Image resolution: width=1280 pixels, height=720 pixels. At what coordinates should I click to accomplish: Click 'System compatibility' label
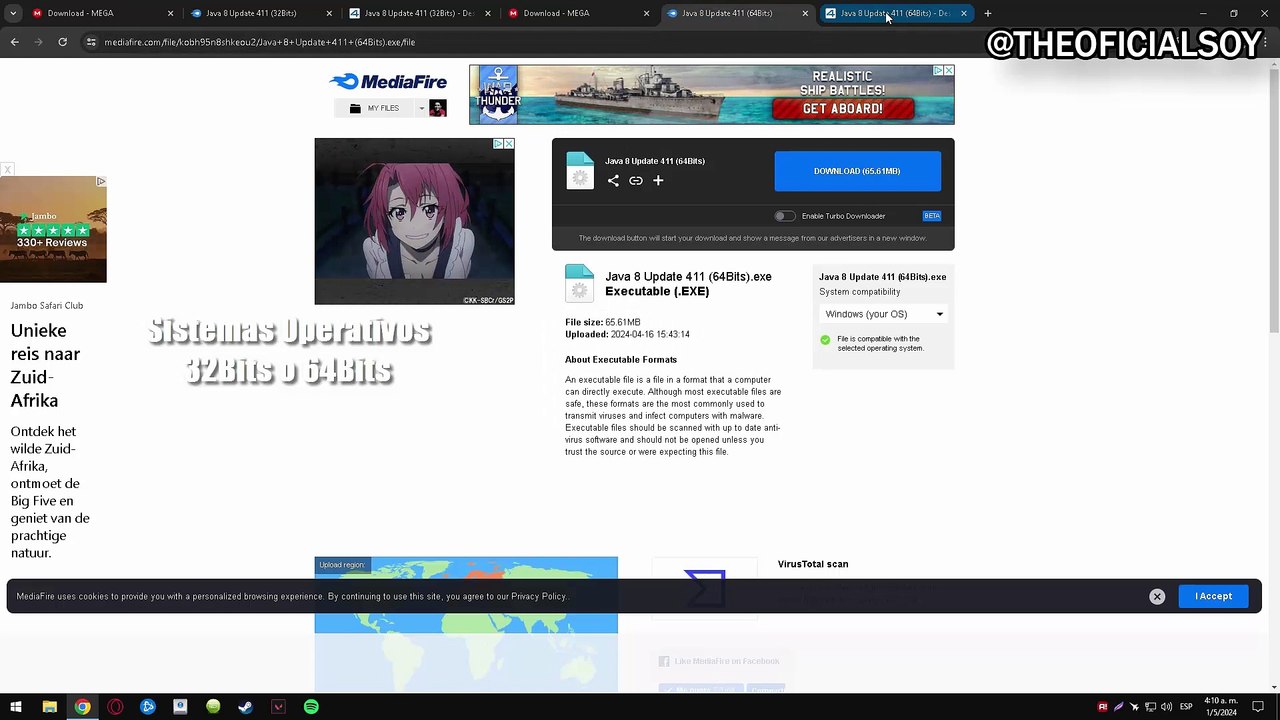(860, 292)
